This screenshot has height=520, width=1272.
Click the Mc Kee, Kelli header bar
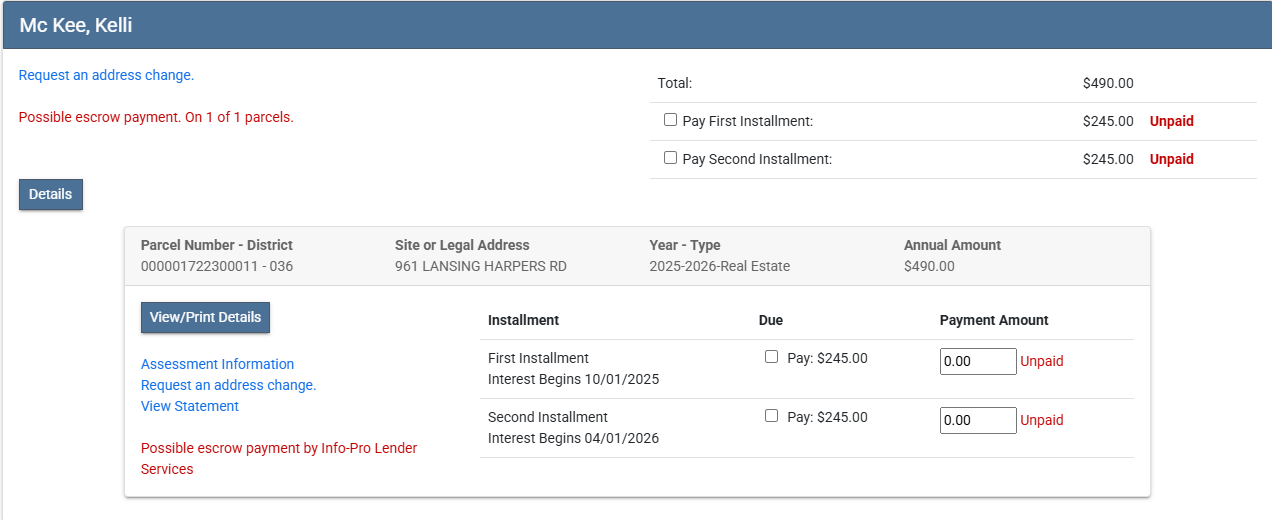pos(636,25)
